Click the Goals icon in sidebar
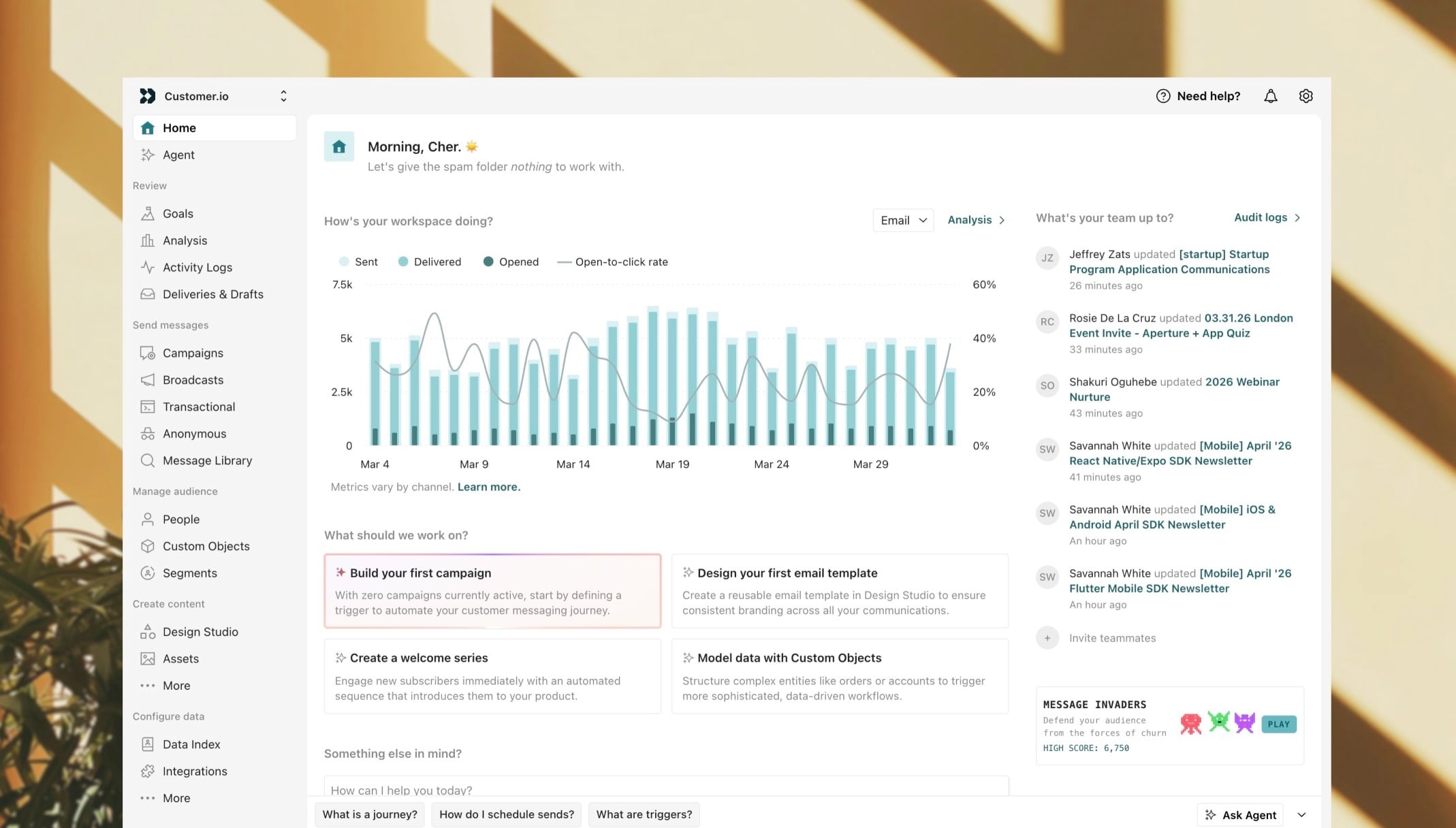 point(147,214)
